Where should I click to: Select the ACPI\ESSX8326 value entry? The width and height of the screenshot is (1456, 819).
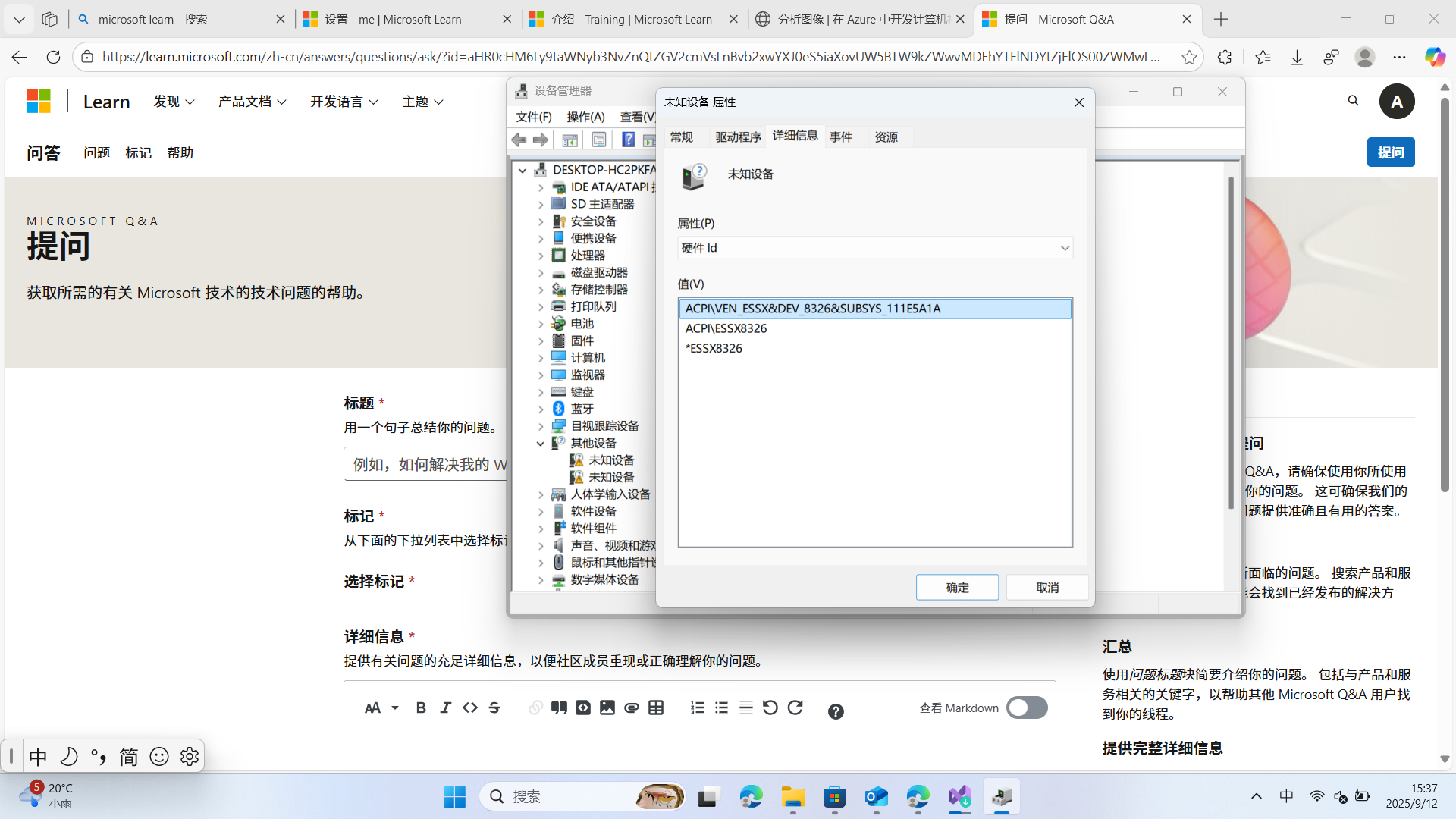pos(726,328)
